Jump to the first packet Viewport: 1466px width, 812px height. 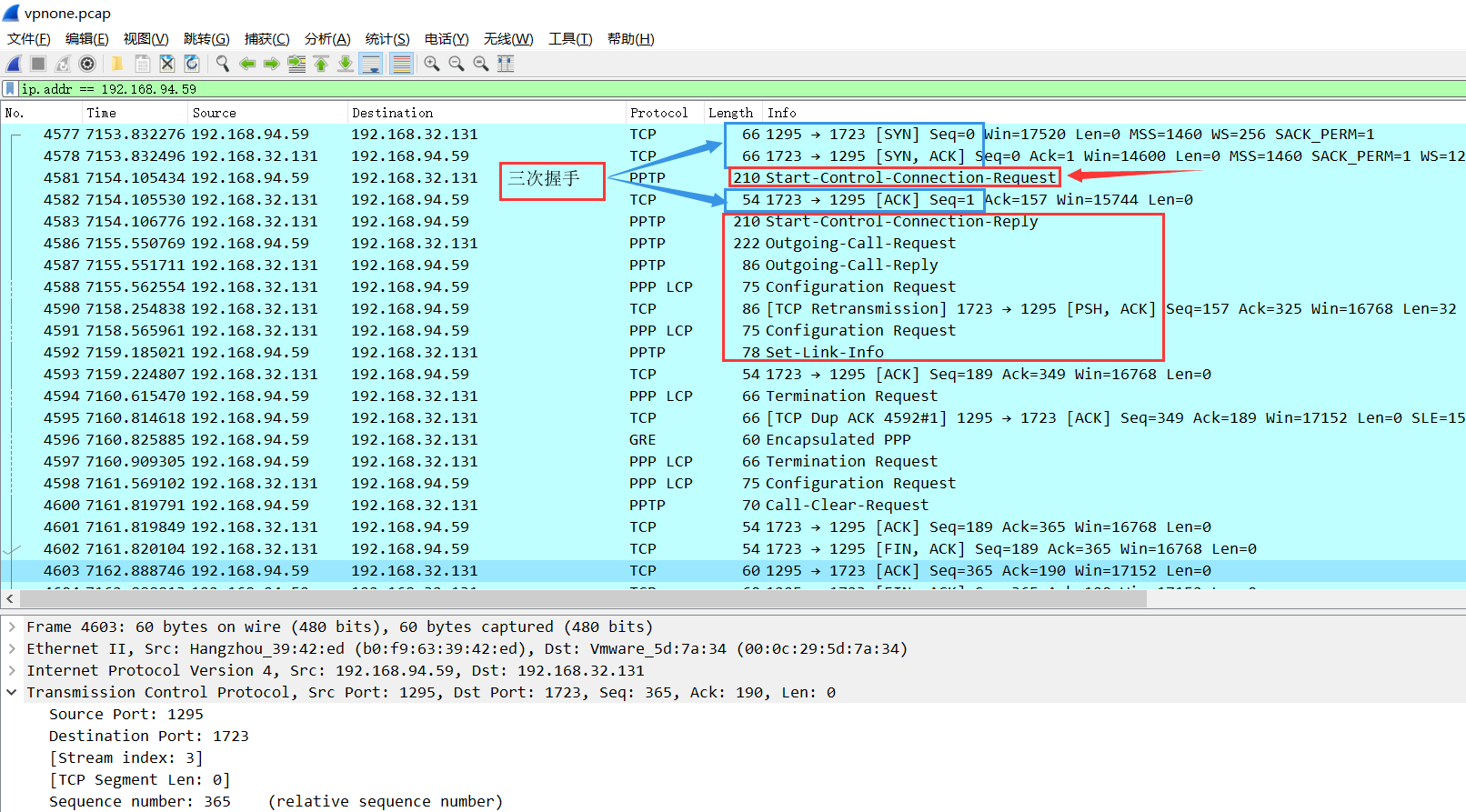pyautogui.click(x=321, y=64)
